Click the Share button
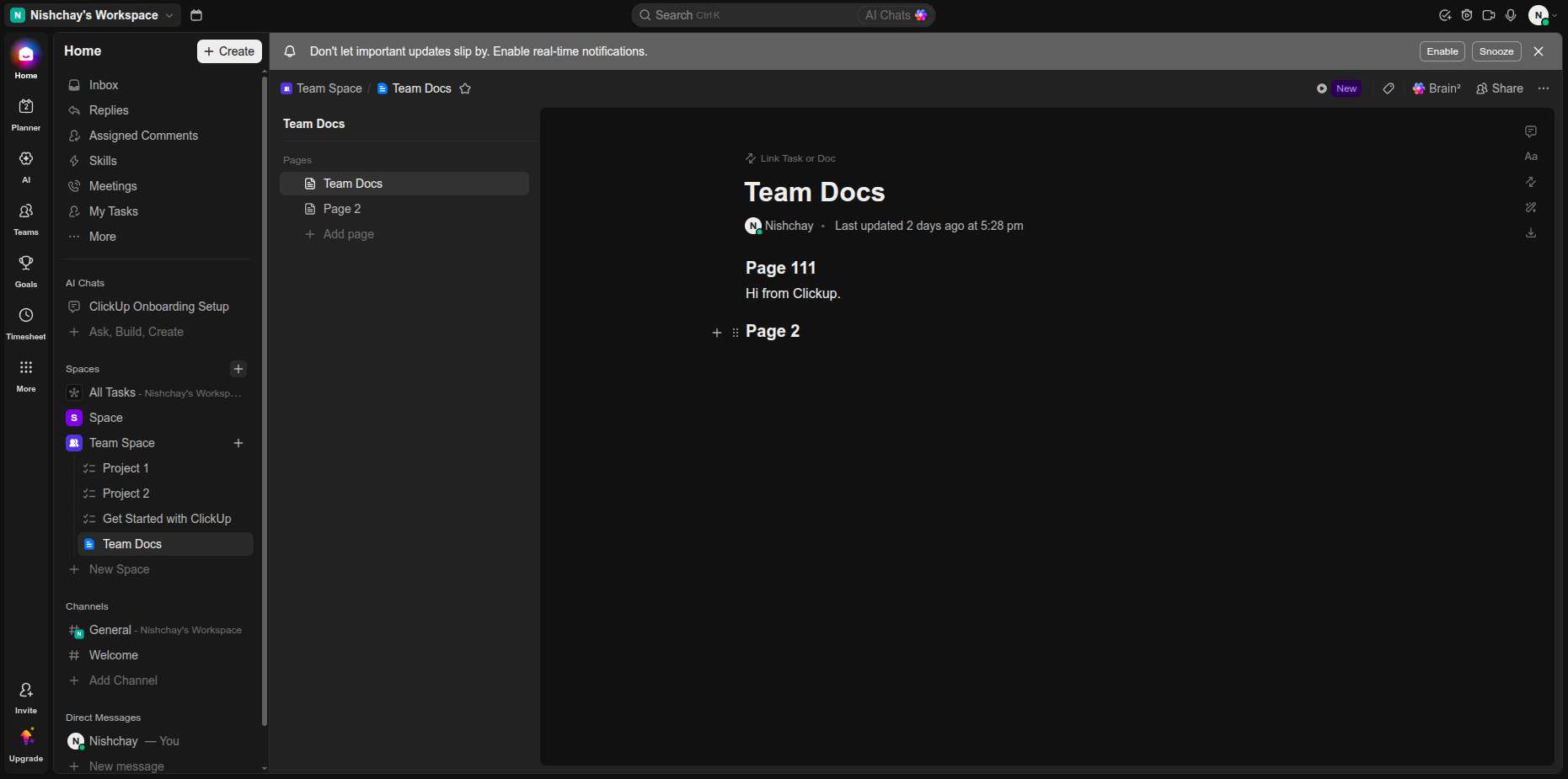 coord(1500,88)
